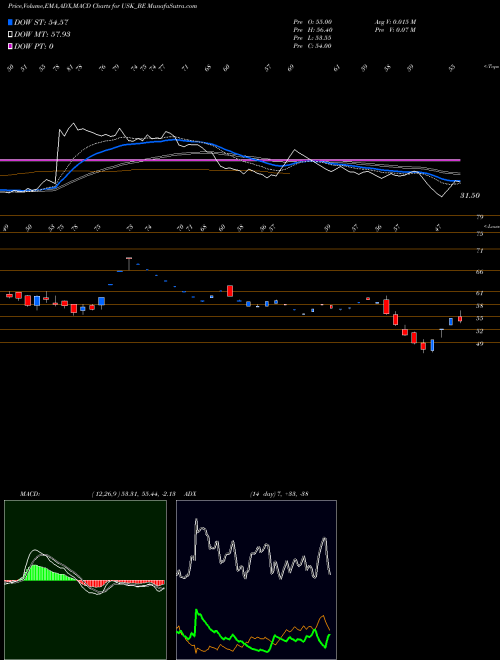
Task: Click the 61 price axis label
Action: pos(479,293)
